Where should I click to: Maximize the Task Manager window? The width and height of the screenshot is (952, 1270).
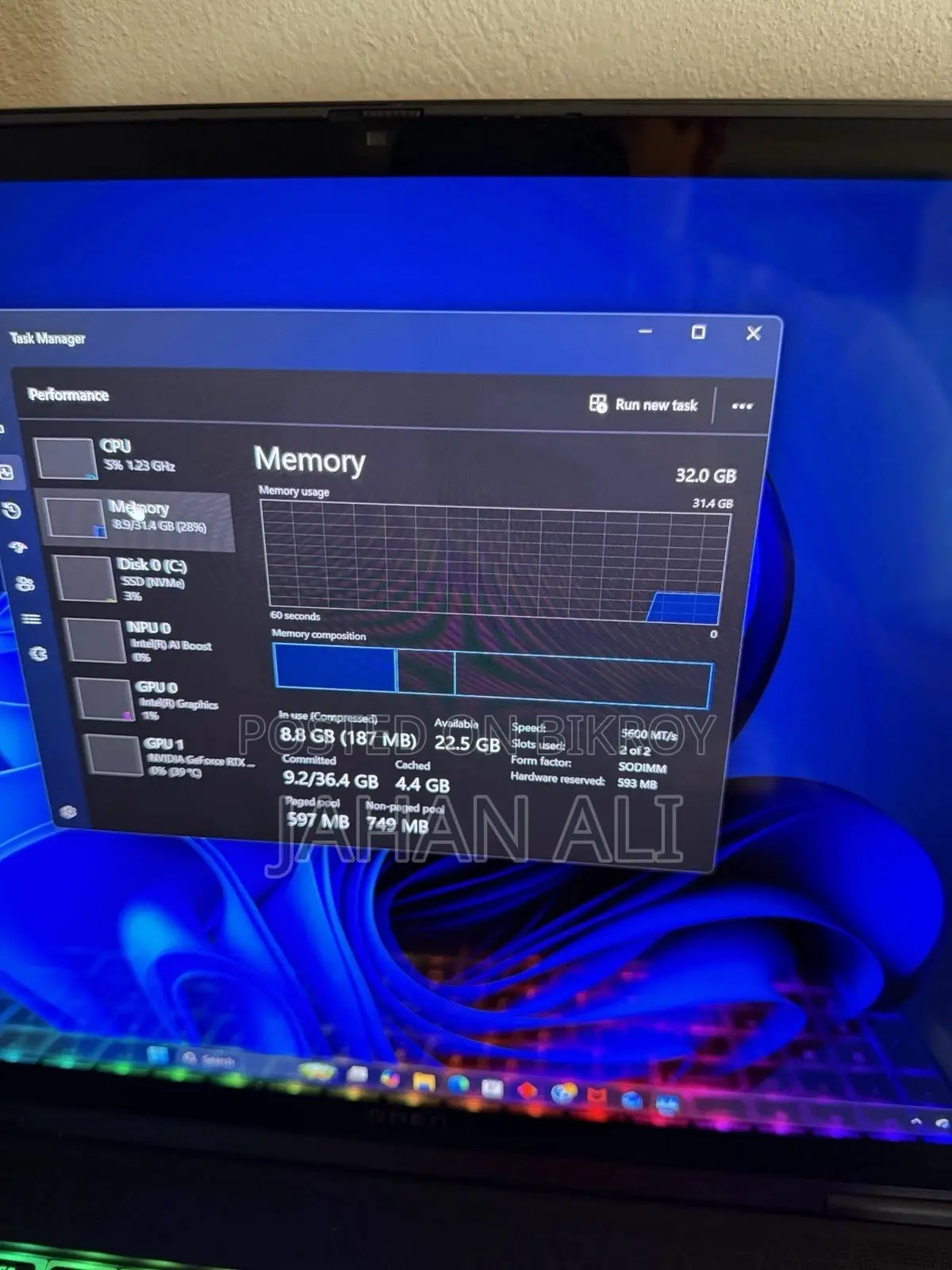698,333
